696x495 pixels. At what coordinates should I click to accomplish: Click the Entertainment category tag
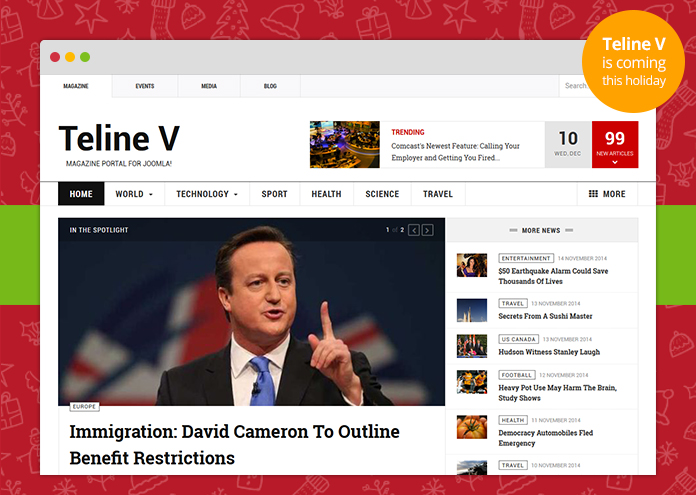(x=526, y=258)
